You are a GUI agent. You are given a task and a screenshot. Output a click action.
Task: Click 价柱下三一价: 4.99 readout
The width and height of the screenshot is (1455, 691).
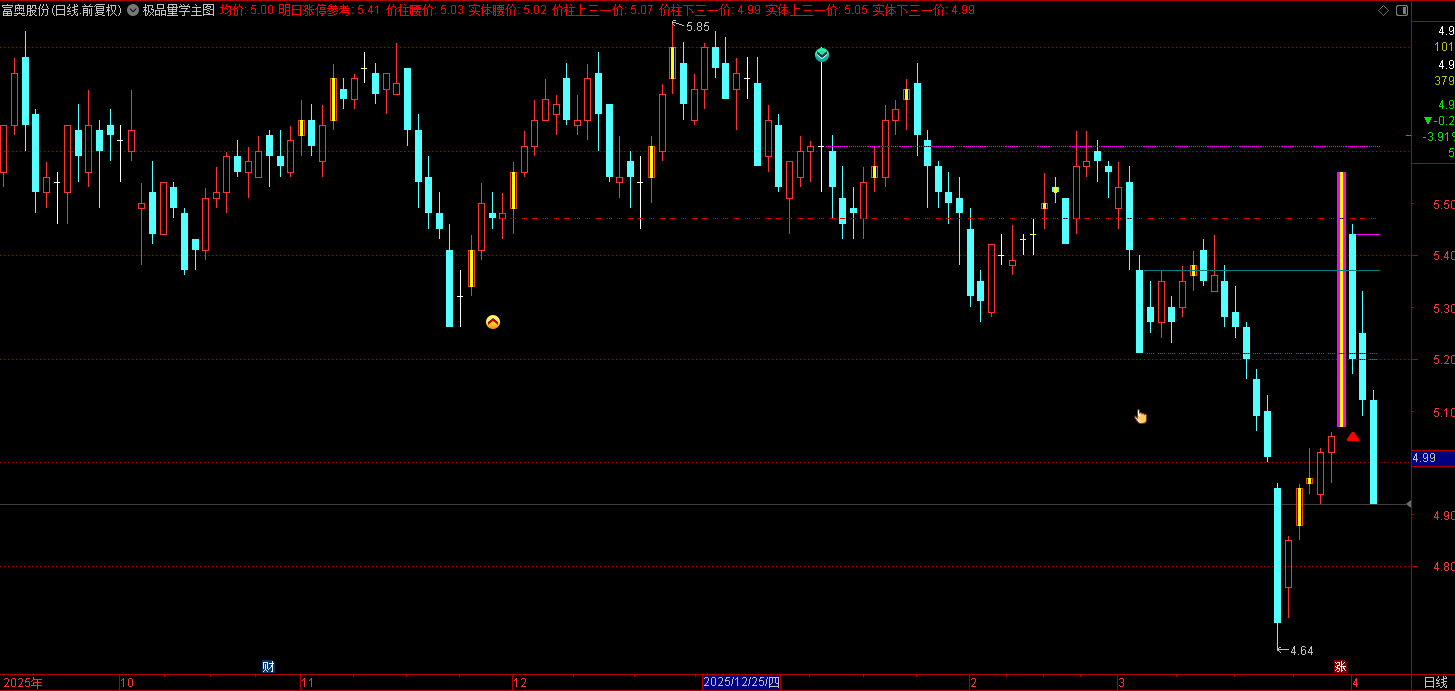tap(709, 10)
